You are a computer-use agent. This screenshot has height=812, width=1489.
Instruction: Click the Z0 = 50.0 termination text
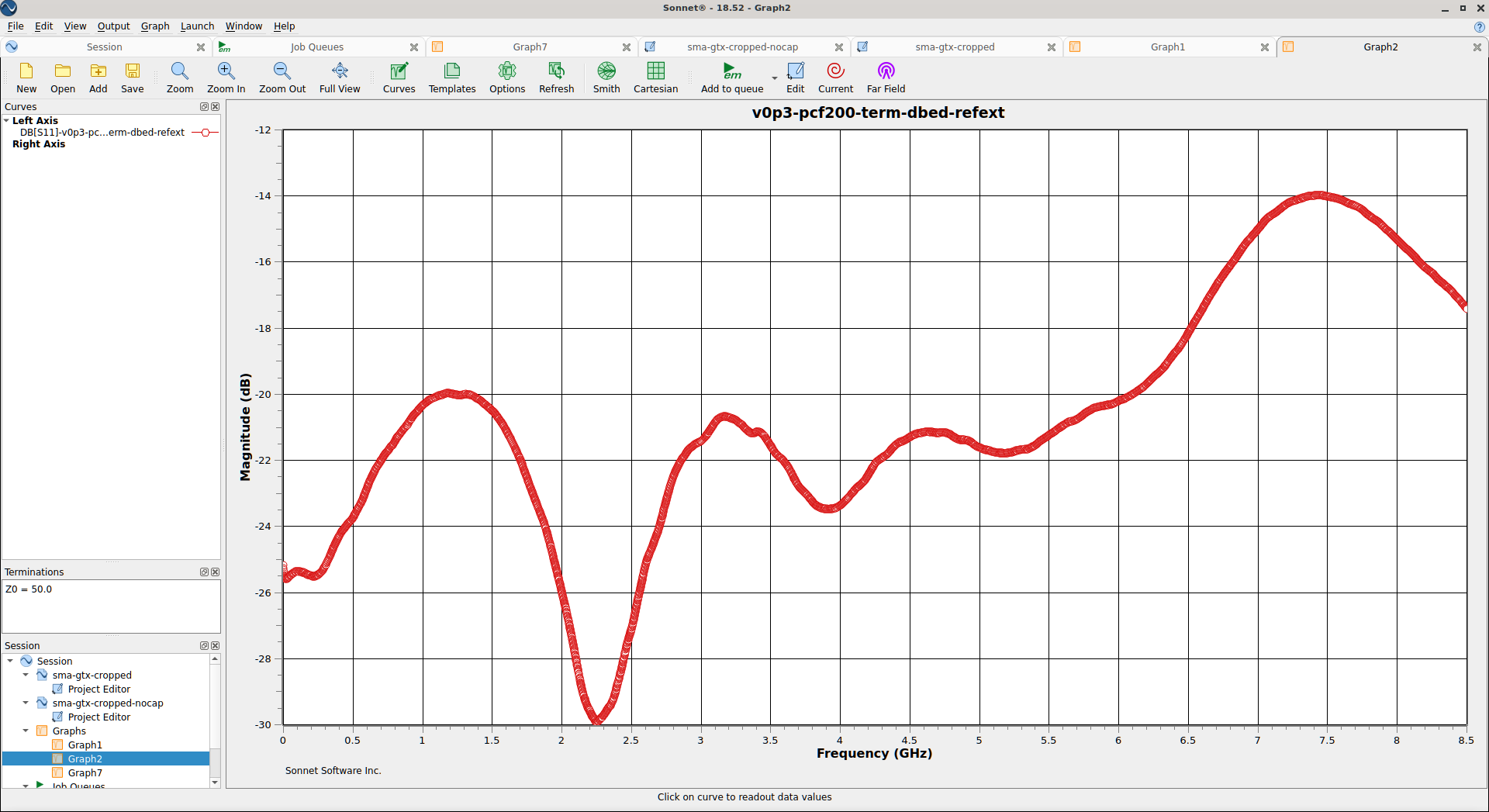tap(29, 589)
